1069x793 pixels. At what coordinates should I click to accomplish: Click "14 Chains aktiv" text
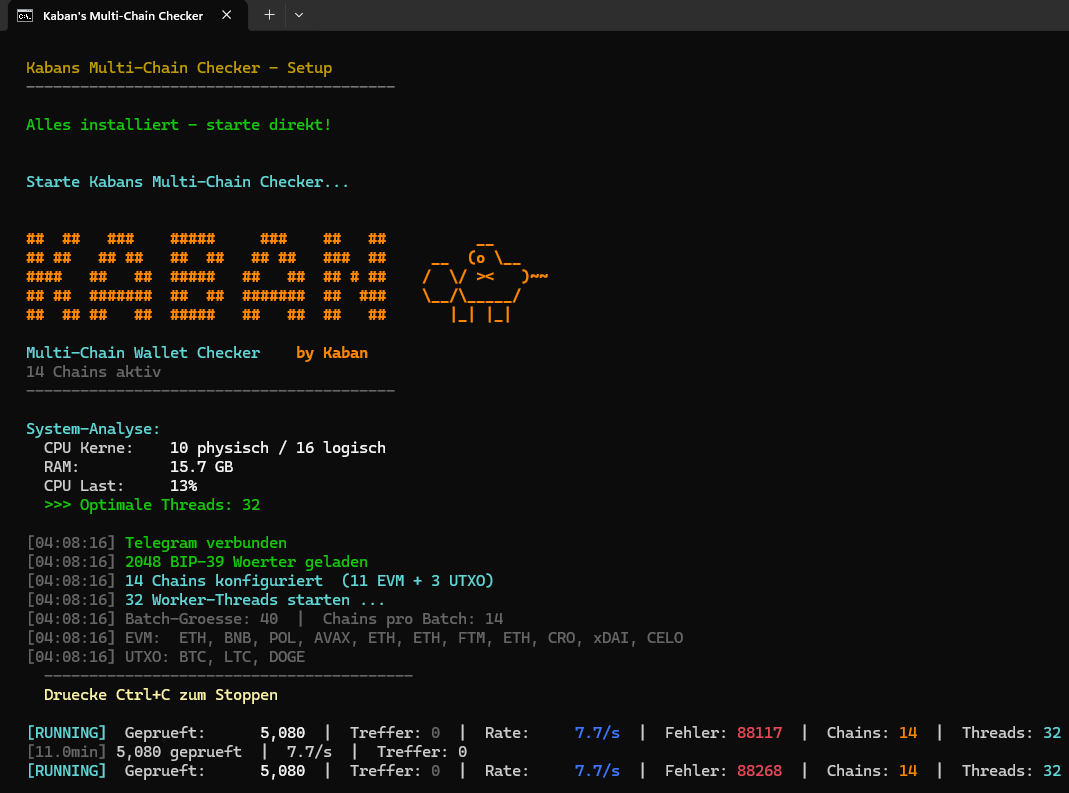[x=93, y=372]
